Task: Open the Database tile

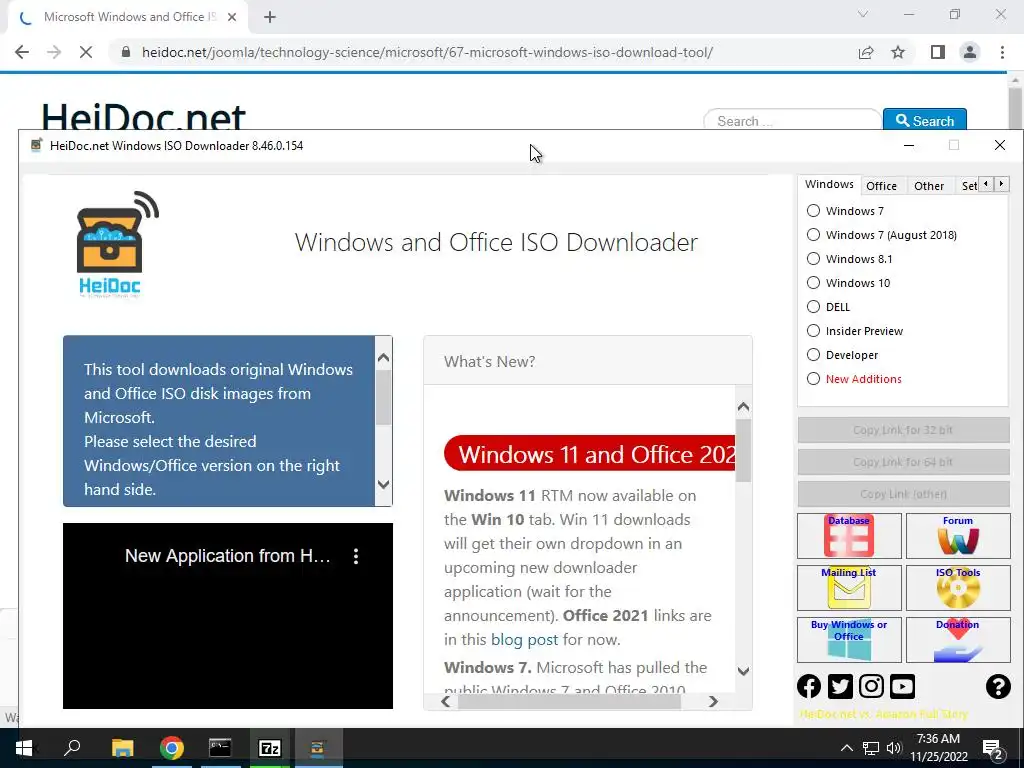Action: [849, 536]
